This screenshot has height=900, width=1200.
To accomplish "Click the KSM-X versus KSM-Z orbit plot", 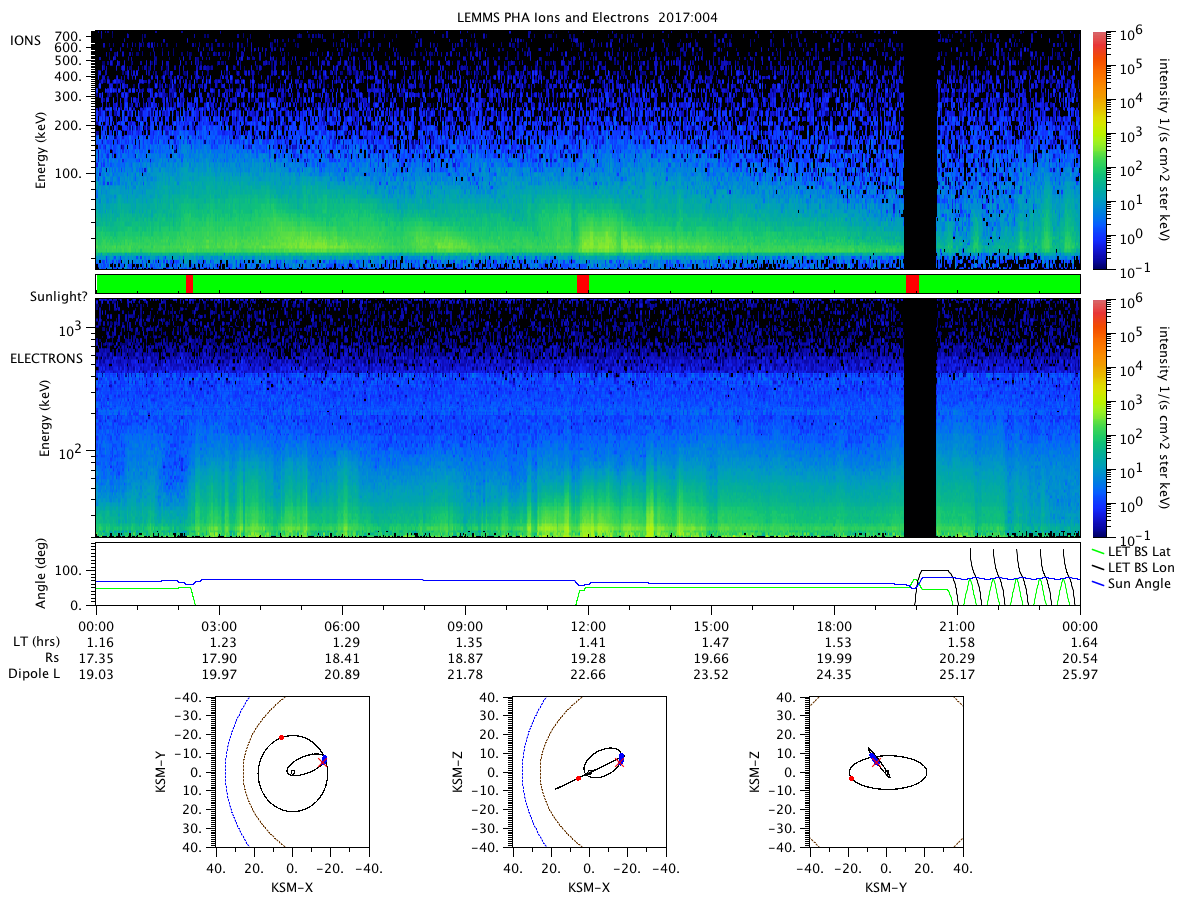I will click(589, 772).
